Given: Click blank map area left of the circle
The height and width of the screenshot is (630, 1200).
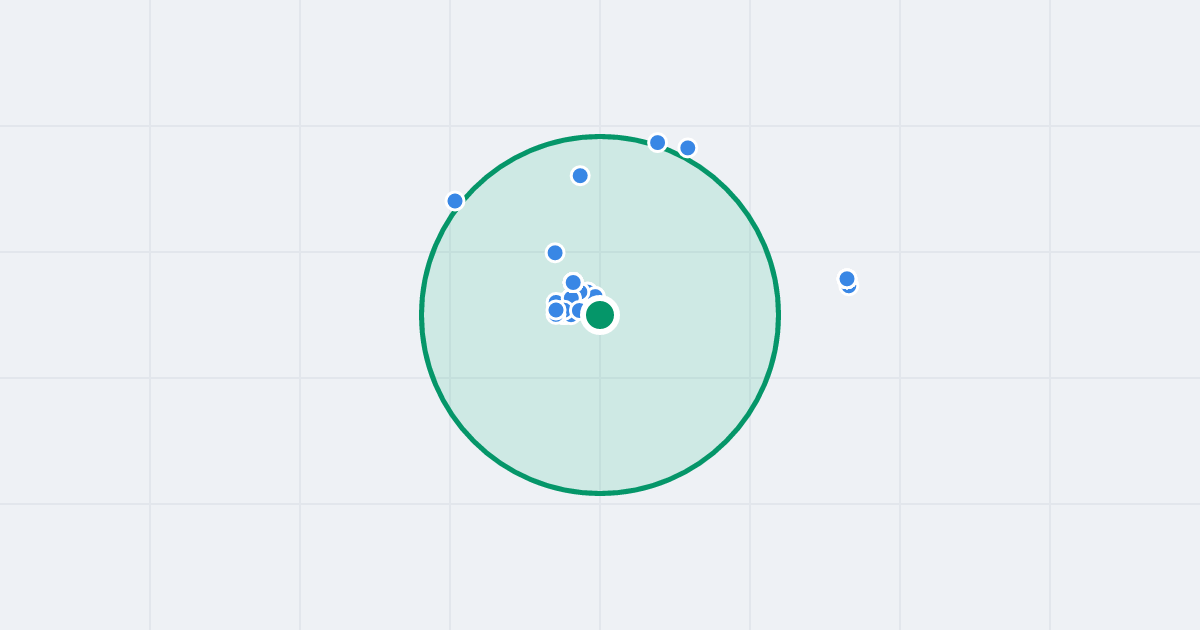Looking at the screenshot, I should 250,315.
